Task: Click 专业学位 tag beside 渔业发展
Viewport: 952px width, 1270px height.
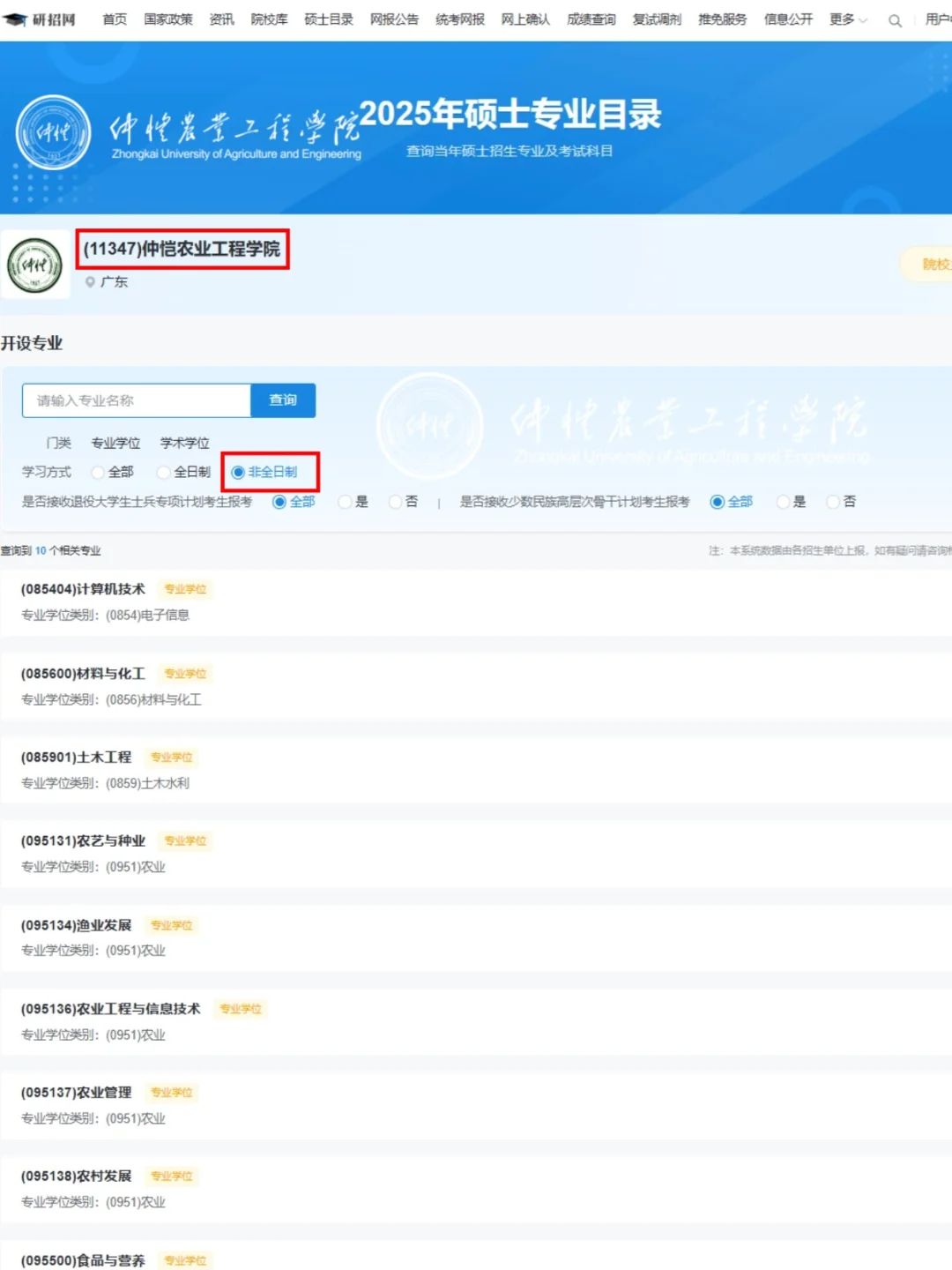Action: pyautogui.click(x=171, y=925)
